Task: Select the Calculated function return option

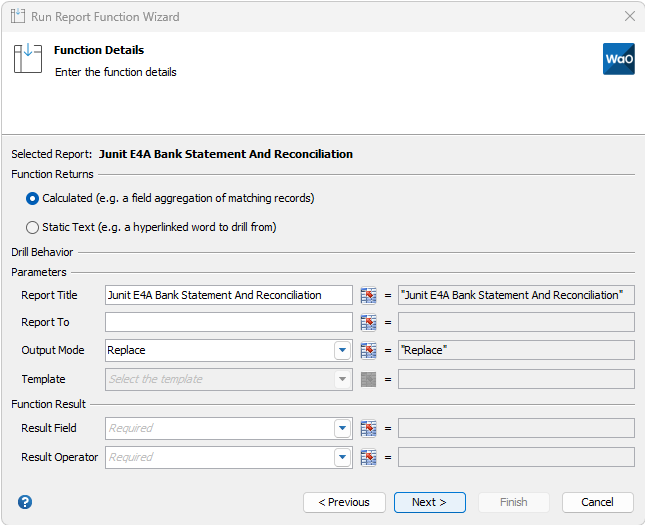Action: (x=33, y=198)
